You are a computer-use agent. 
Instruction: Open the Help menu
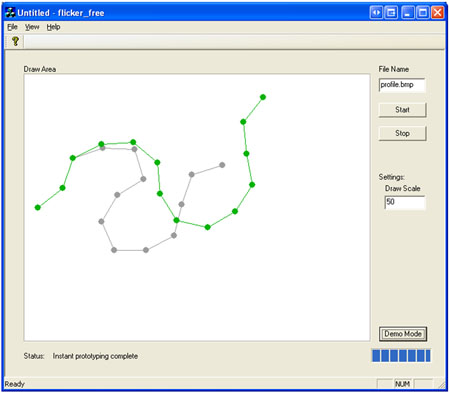click(53, 27)
